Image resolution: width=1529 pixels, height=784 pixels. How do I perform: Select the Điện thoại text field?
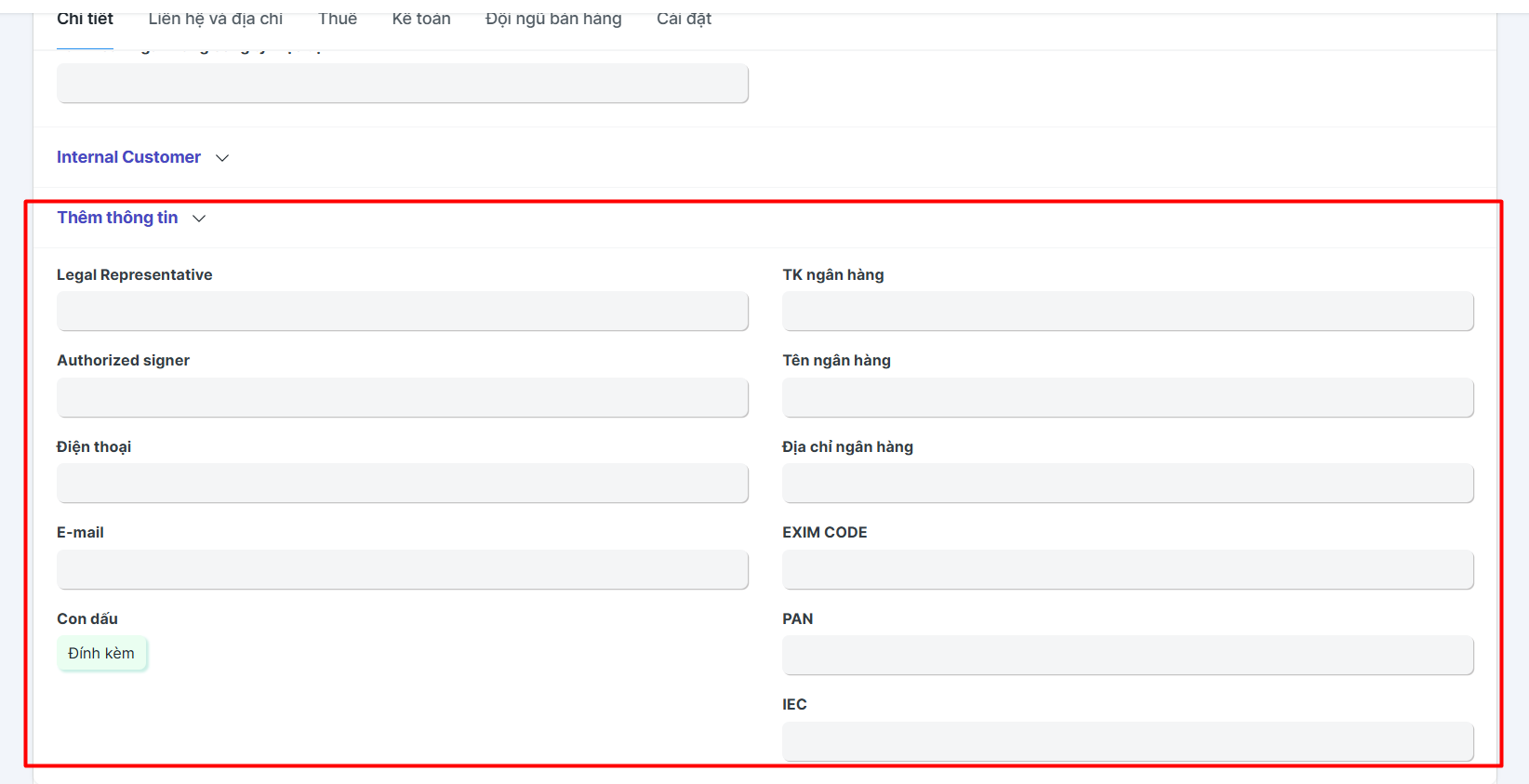[402, 484]
